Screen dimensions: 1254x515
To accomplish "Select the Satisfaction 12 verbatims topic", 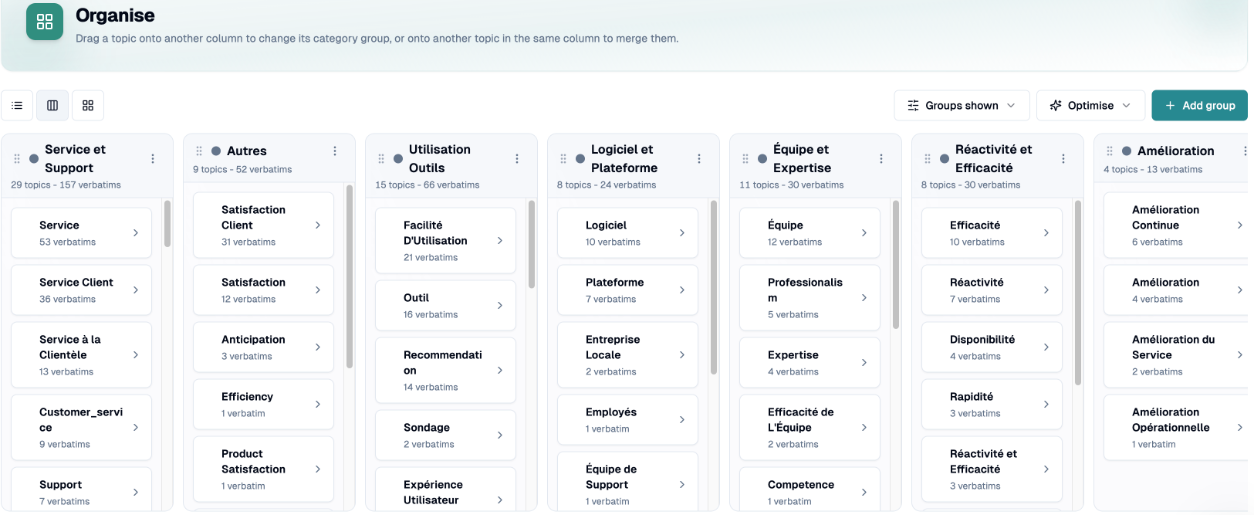I will point(263,290).
